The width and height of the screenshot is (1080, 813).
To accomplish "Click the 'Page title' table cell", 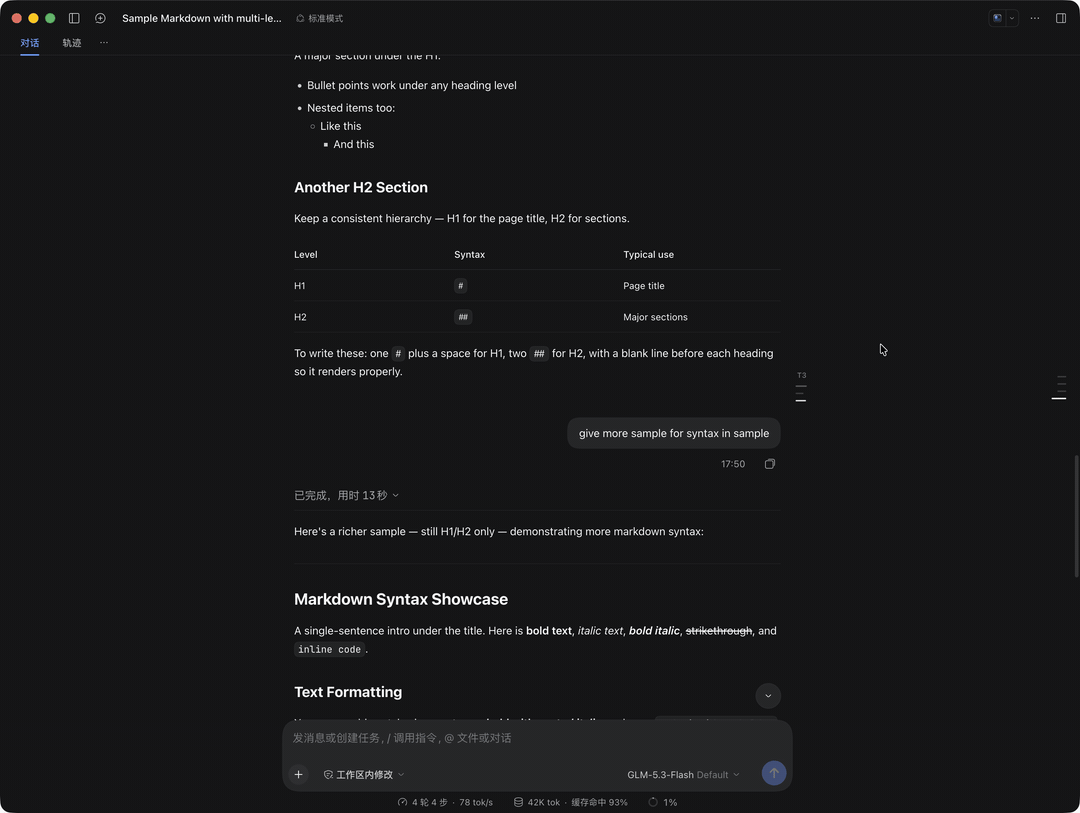I will (643, 285).
